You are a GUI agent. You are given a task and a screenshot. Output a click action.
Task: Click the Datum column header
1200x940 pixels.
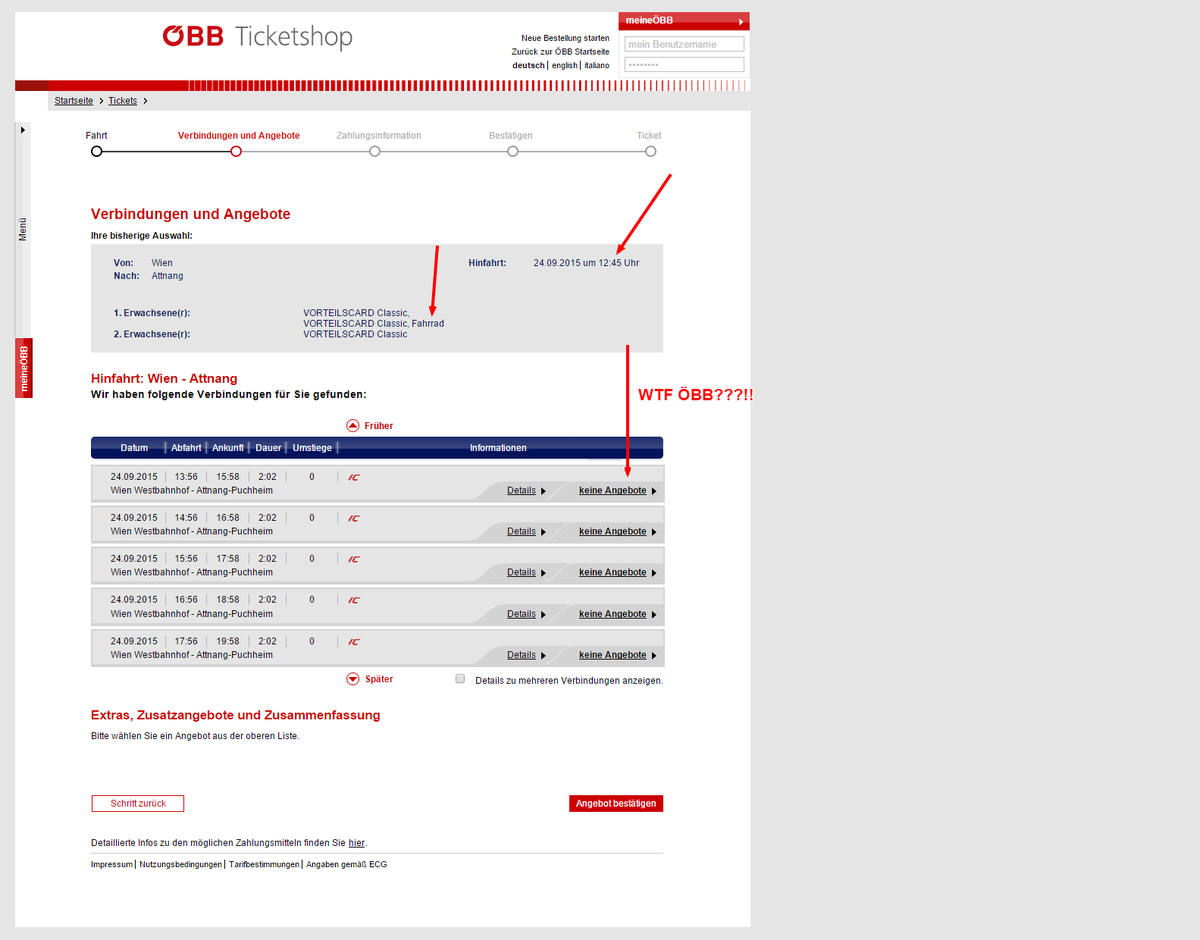point(134,448)
